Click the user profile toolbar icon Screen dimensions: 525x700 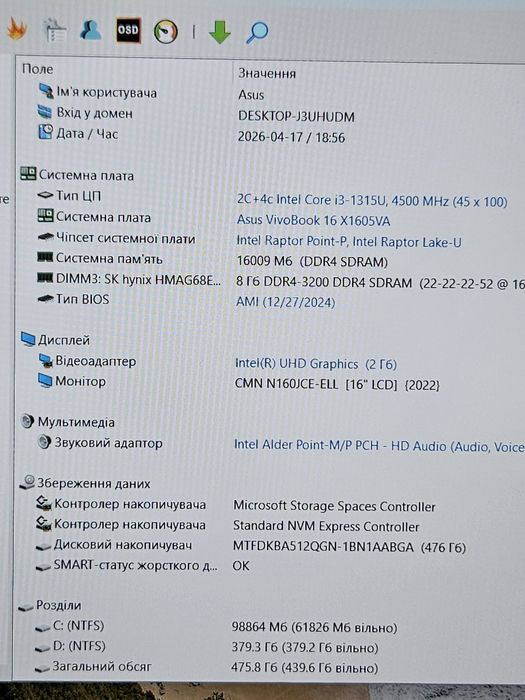(x=91, y=30)
